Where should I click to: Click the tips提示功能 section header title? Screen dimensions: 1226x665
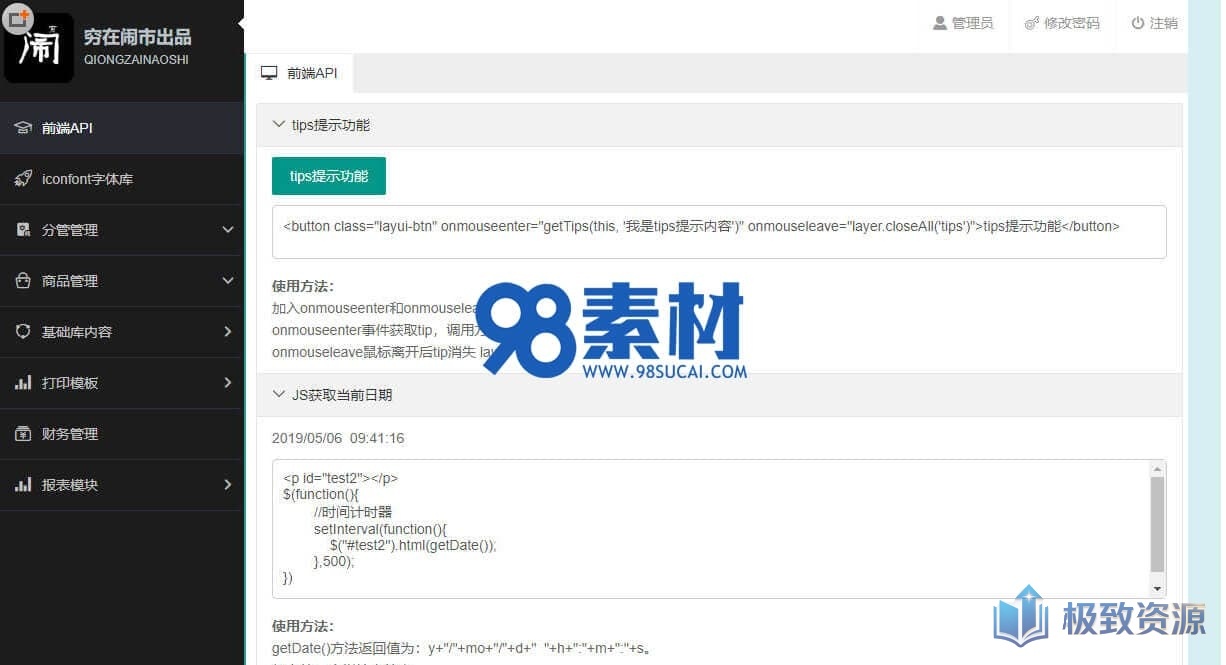331,125
